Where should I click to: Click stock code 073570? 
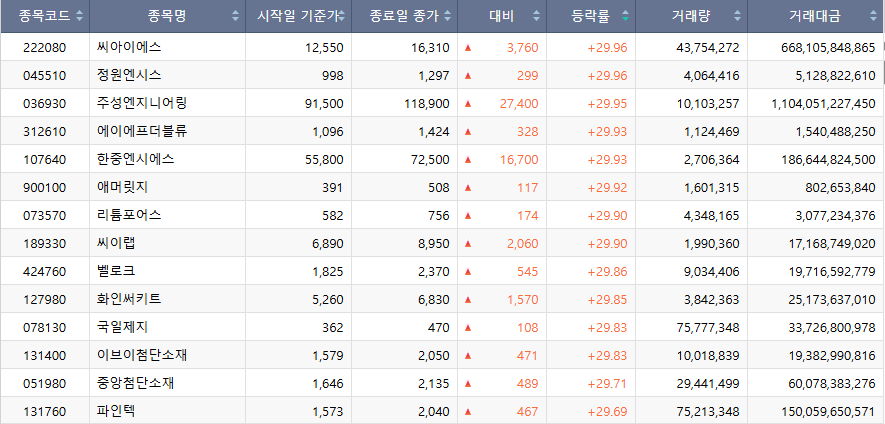click(45, 216)
